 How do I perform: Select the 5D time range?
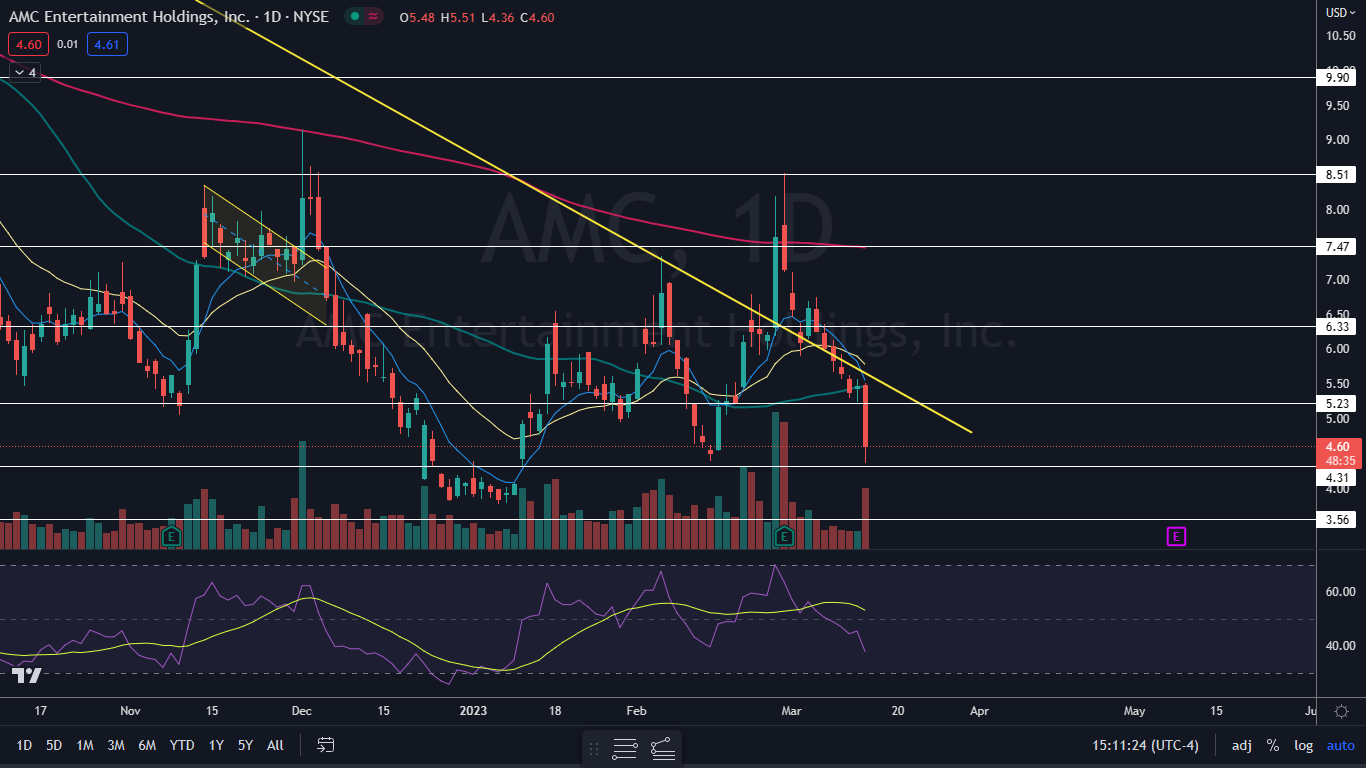click(x=54, y=745)
